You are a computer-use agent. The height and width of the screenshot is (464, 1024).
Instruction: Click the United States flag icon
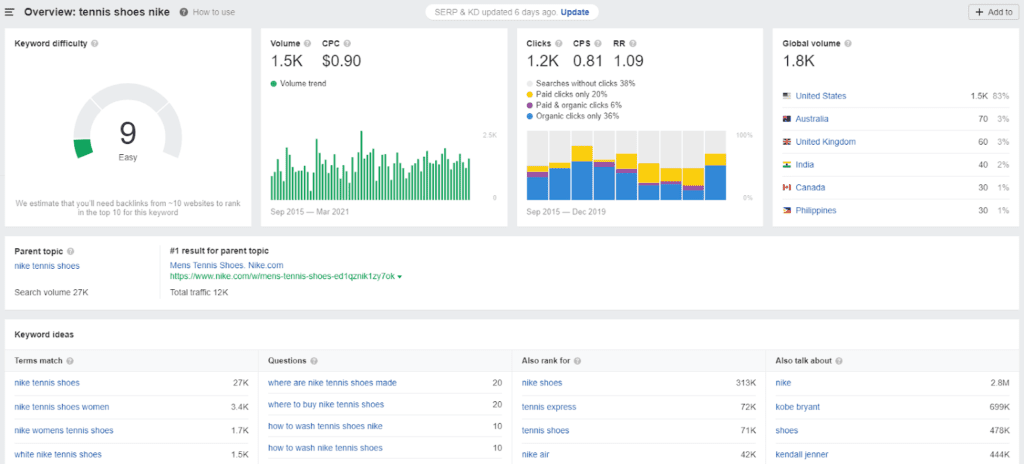(787, 96)
